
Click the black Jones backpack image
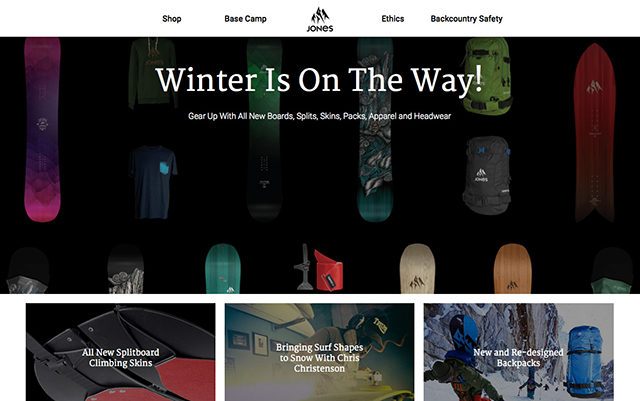tap(487, 175)
